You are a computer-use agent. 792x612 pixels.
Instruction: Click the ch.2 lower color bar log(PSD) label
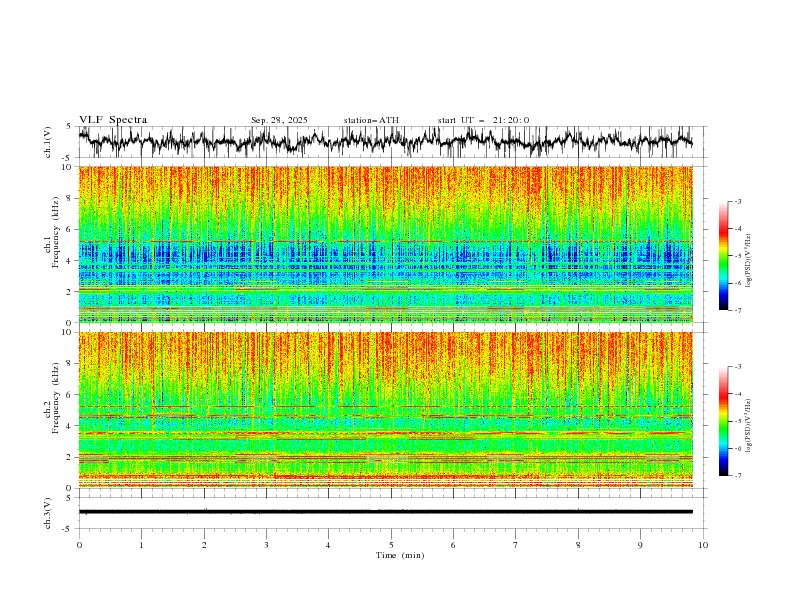click(x=749, y=425)
